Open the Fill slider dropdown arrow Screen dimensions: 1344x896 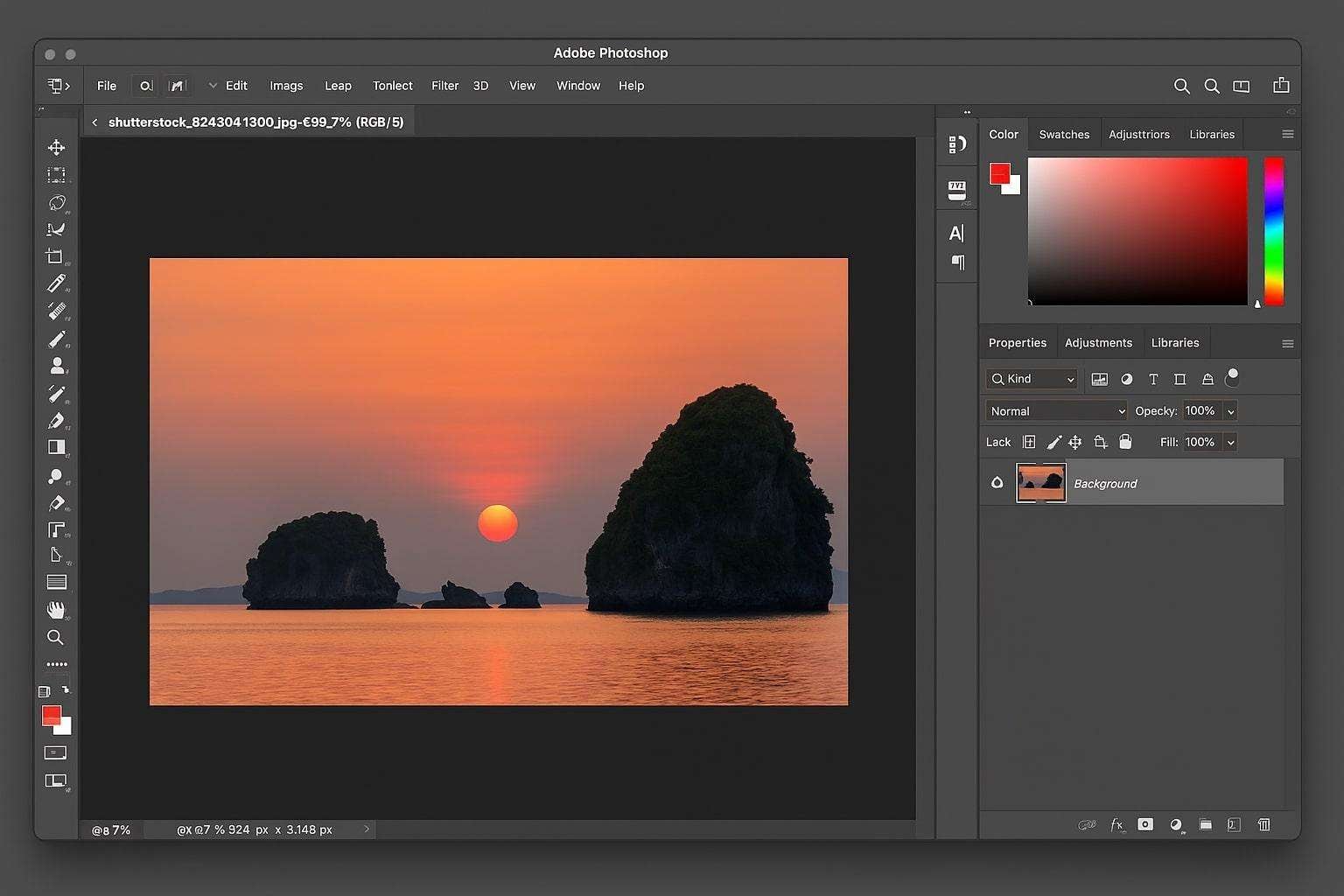pyautogui.click(x=1231, y=443)
